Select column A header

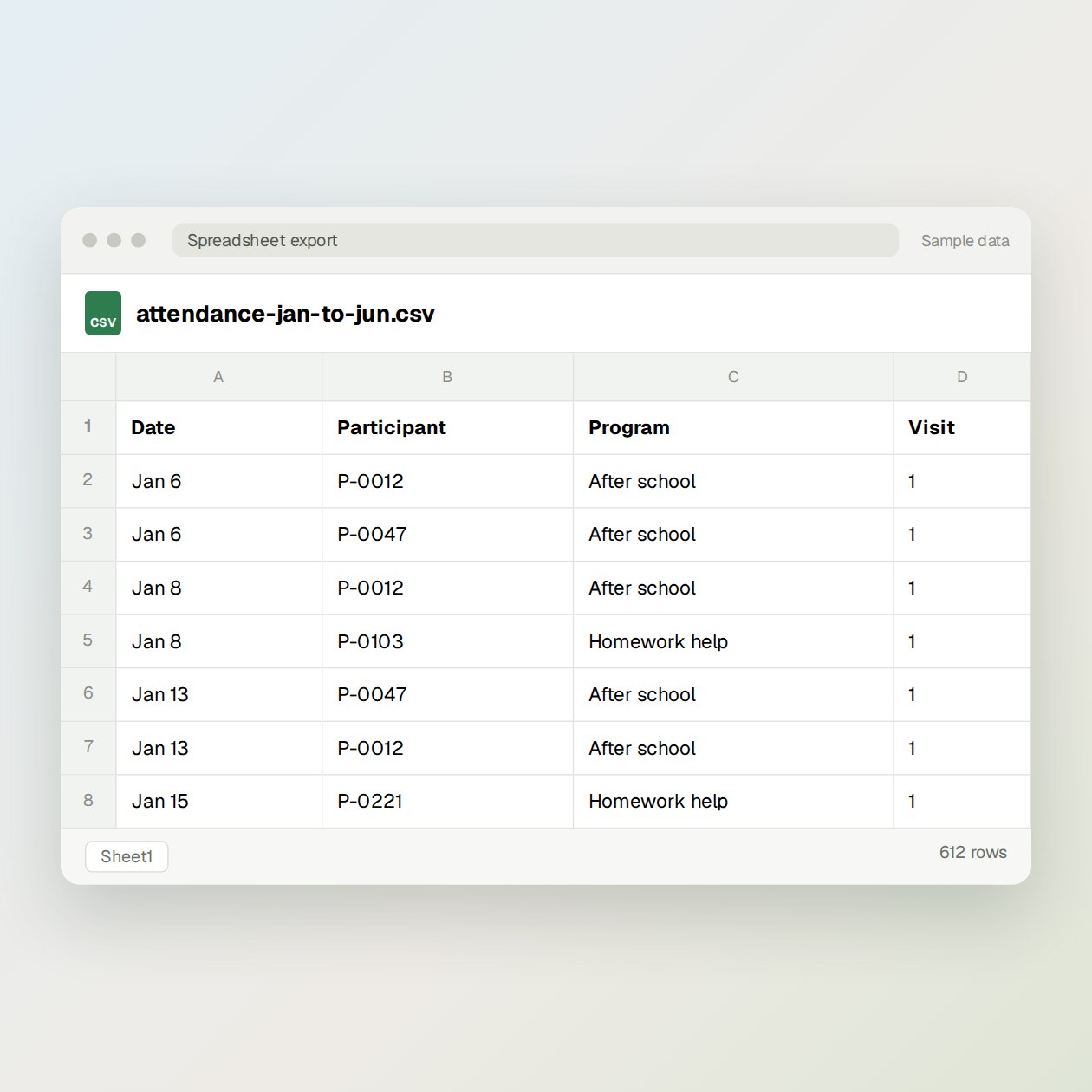click(218, 376)
